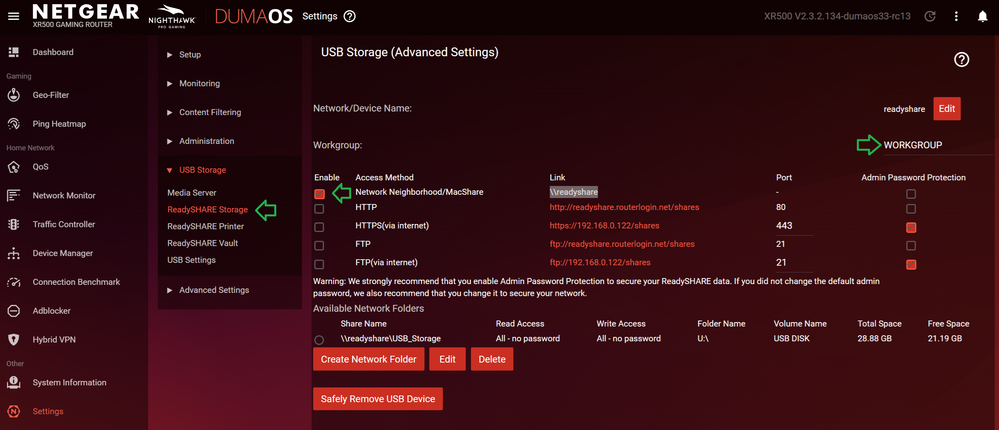
Task: Toggle Admin Password Protection for FTP(via internet)
Action: 911,264
